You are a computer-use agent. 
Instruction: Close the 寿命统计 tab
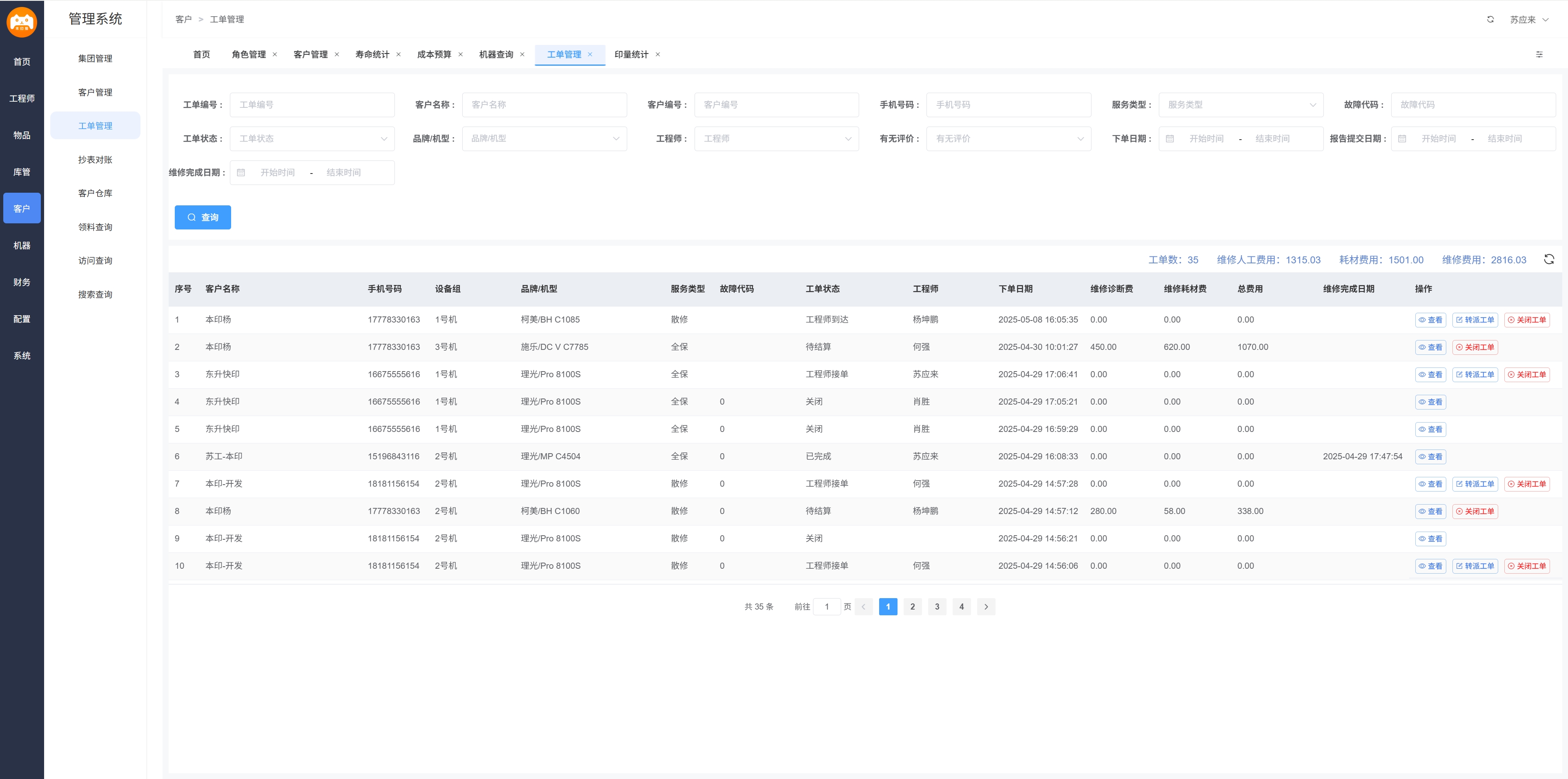(399, 55)
